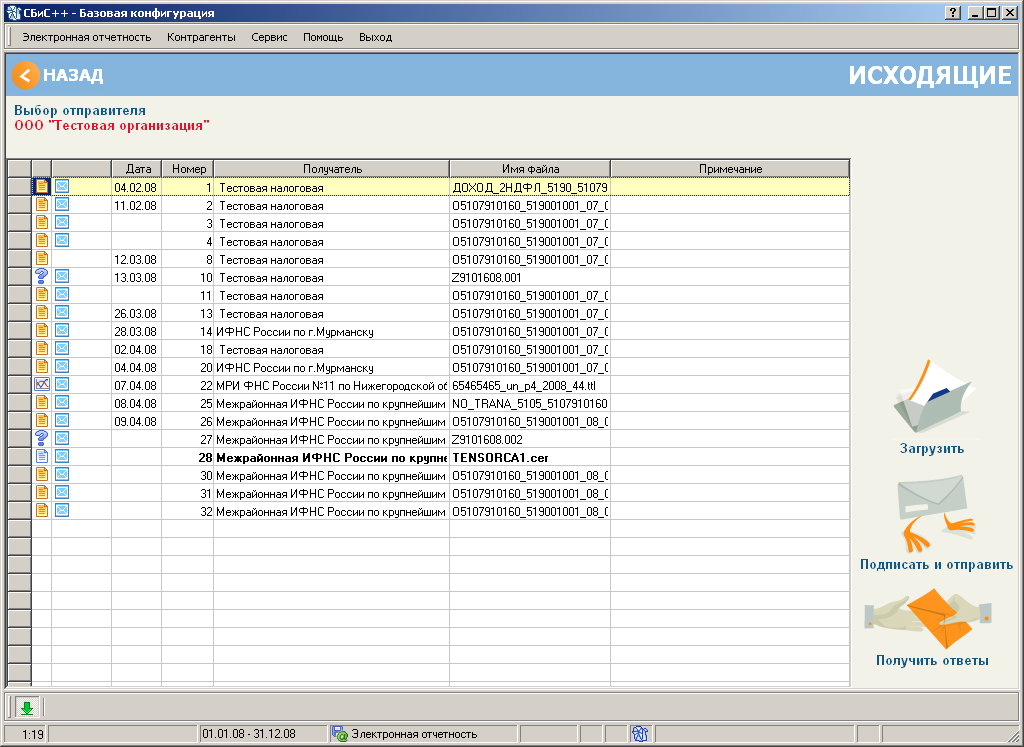This screenshot has width=1024, height=747.
Task: Click the bold recipient in row 28
Action: tap(332, 458)
